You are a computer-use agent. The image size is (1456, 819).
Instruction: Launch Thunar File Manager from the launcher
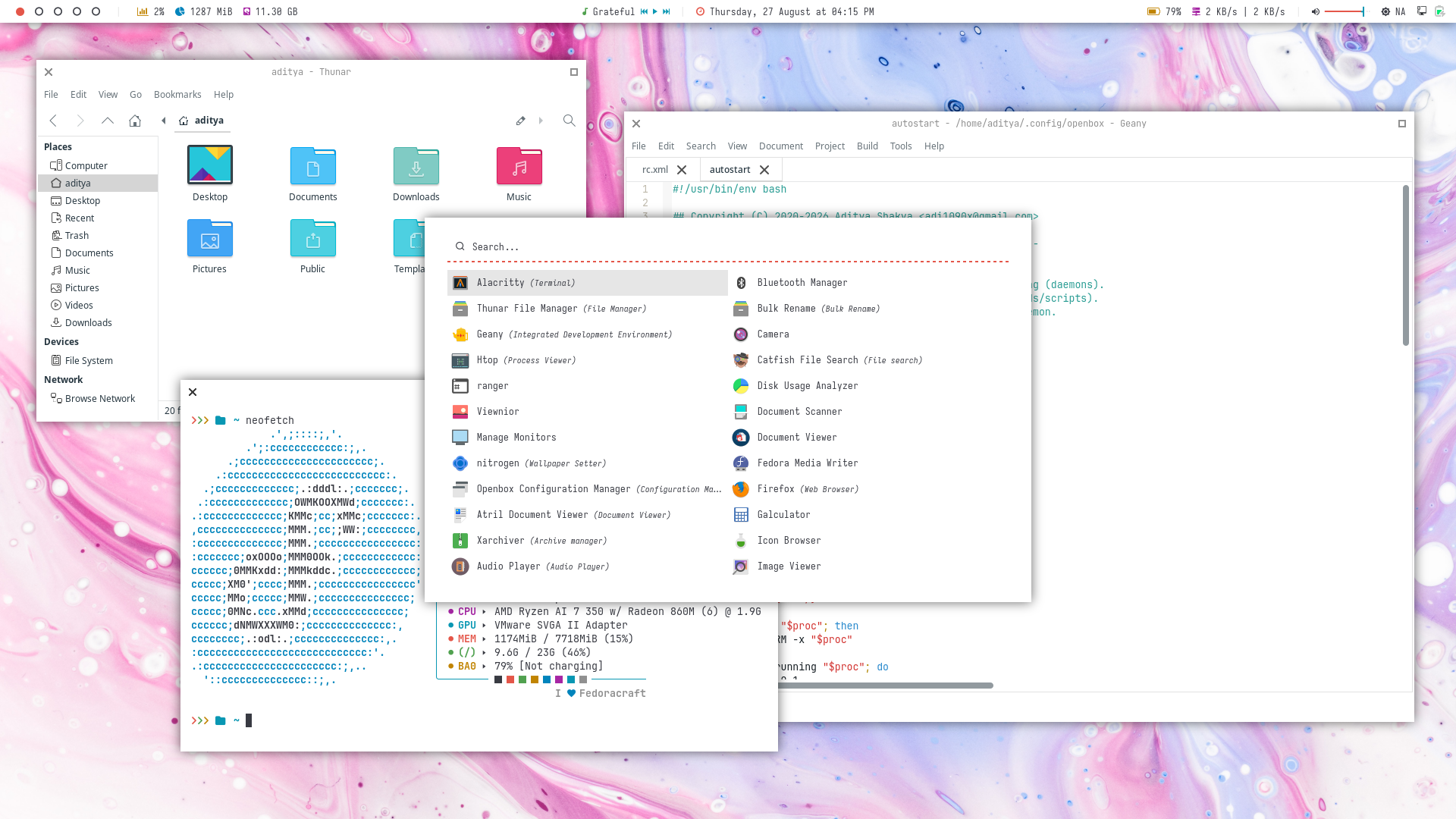(x=588, y=309)
